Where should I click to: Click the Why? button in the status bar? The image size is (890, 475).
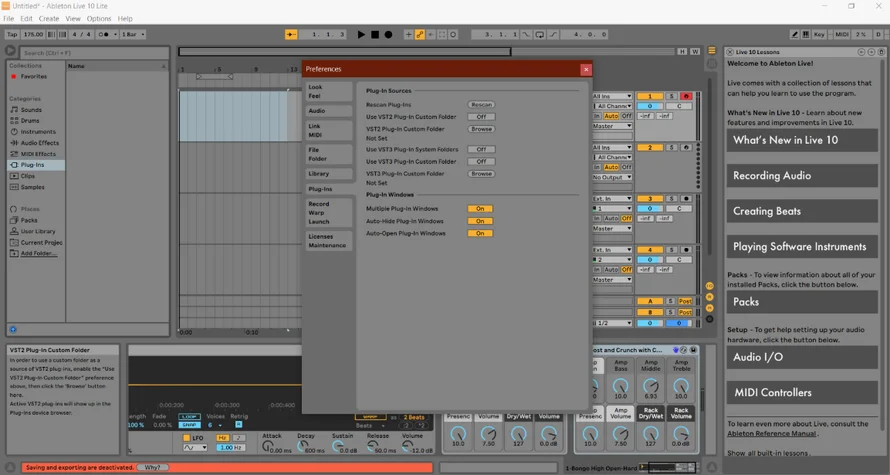pos(153,468)
